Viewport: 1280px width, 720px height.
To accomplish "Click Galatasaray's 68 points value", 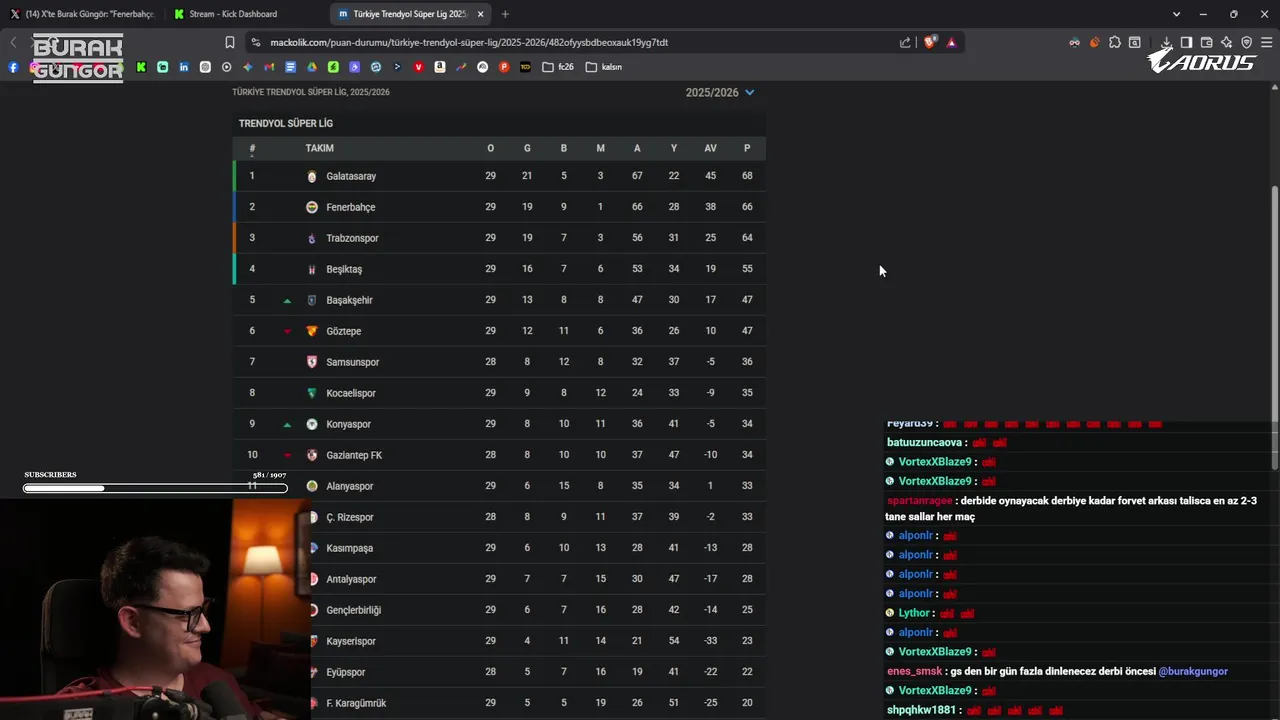I will [x=747, y=176].
